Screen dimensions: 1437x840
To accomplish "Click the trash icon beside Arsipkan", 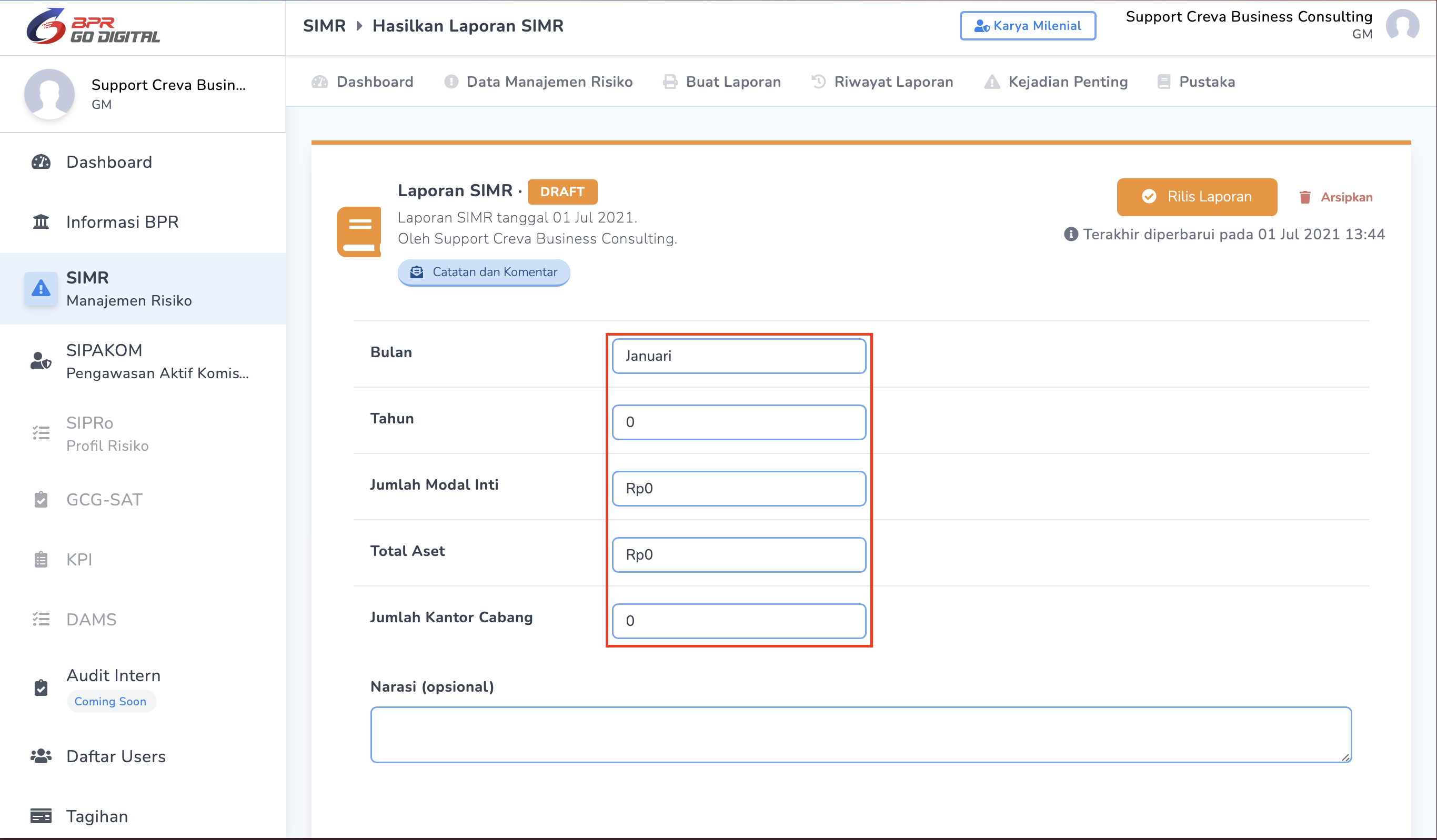I will point(1305,197).
